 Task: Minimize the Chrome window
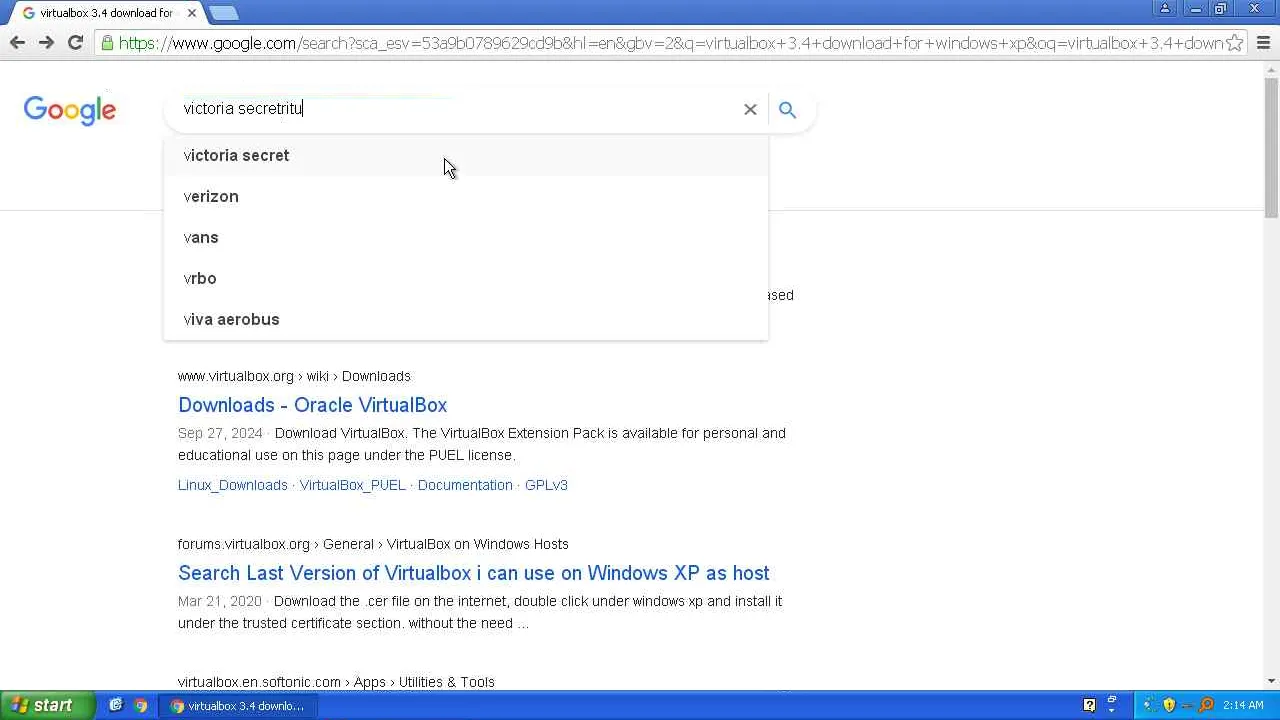point(1196,9)
